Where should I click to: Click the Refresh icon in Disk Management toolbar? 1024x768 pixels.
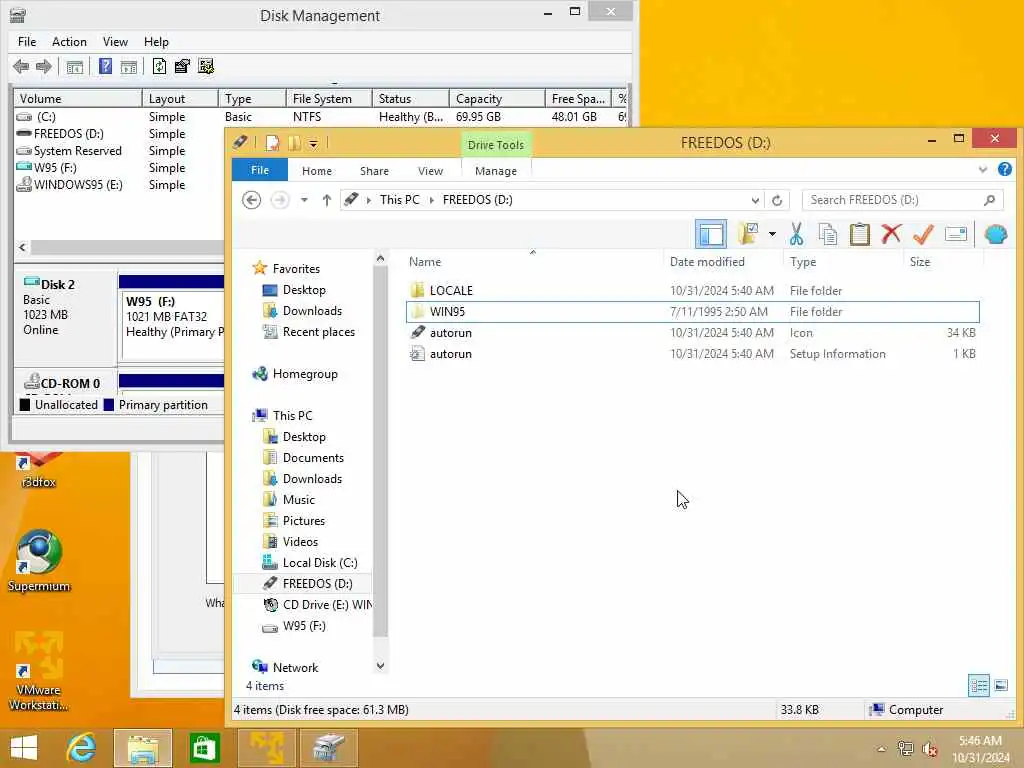[x=159, y=67]
